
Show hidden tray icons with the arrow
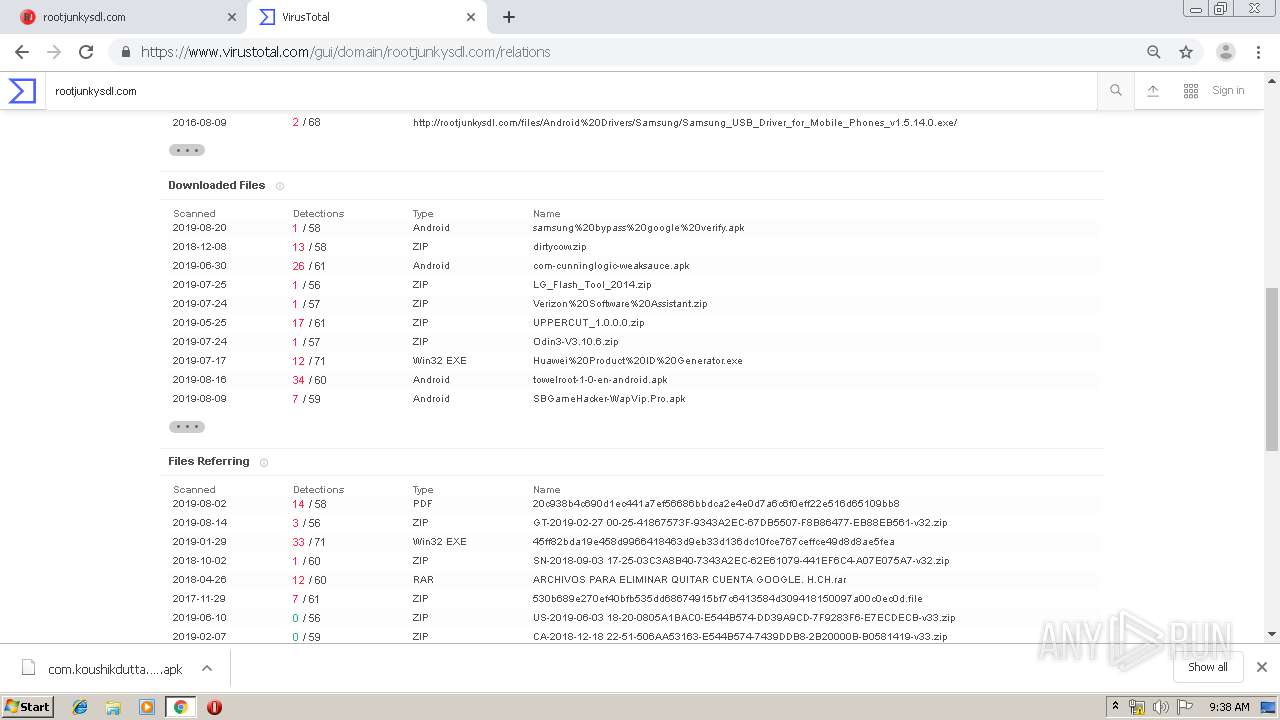tap(1115, 707)
